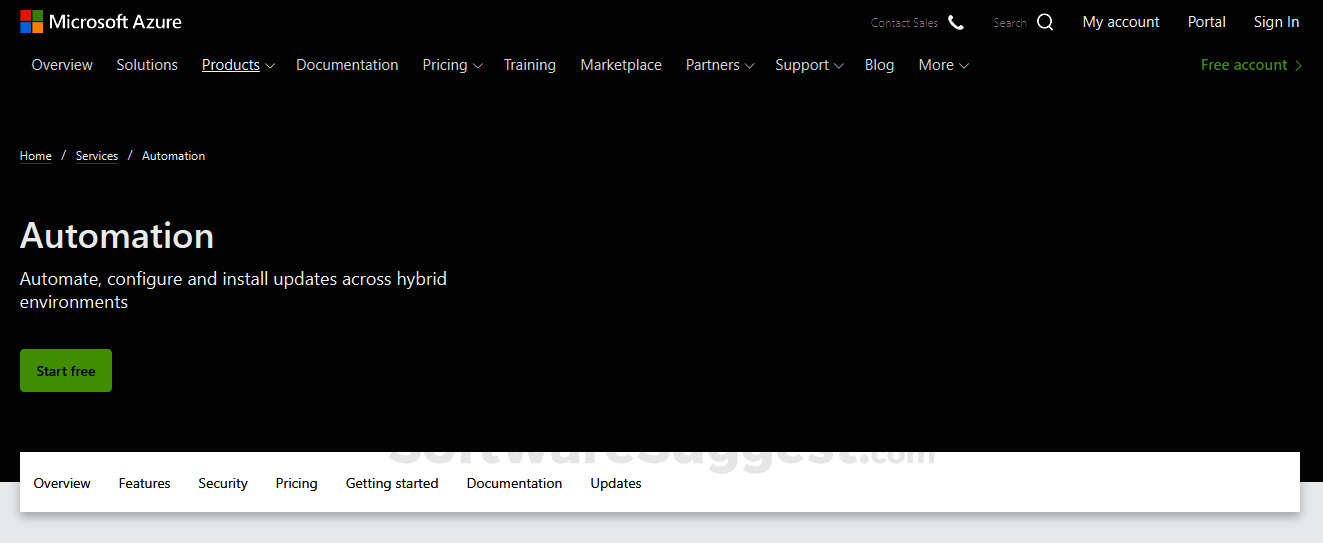Select the Updates tab
Screen dimensions: 1323x543
coord(616,483)
